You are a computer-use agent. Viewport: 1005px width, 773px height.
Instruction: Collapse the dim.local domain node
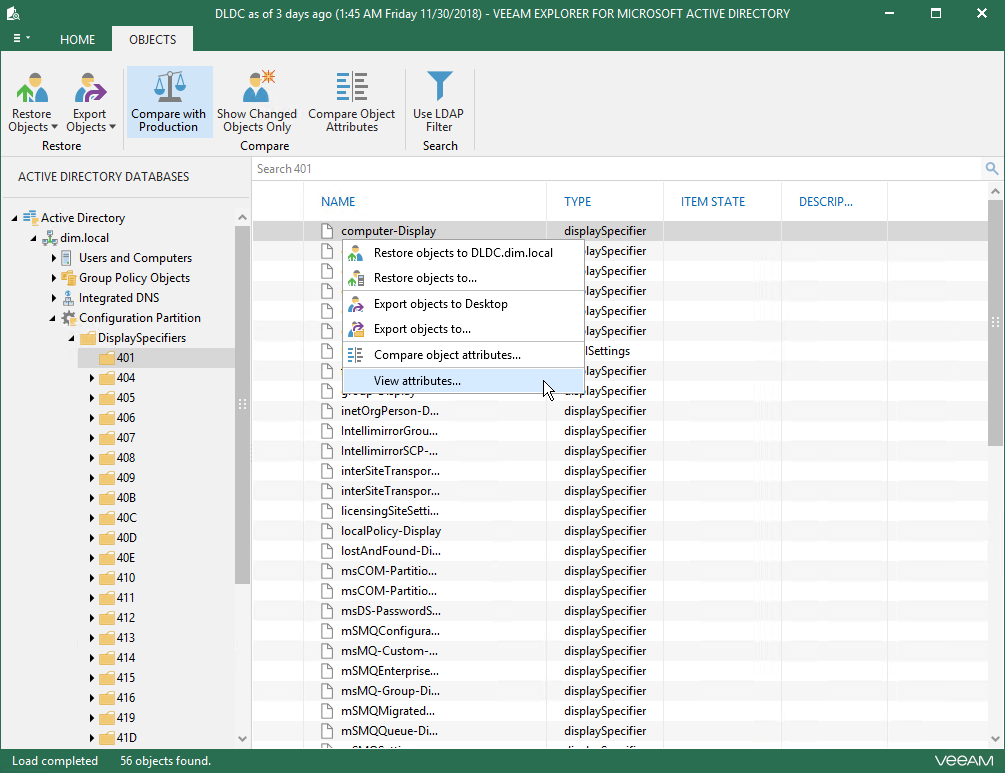tap(33, 238)
